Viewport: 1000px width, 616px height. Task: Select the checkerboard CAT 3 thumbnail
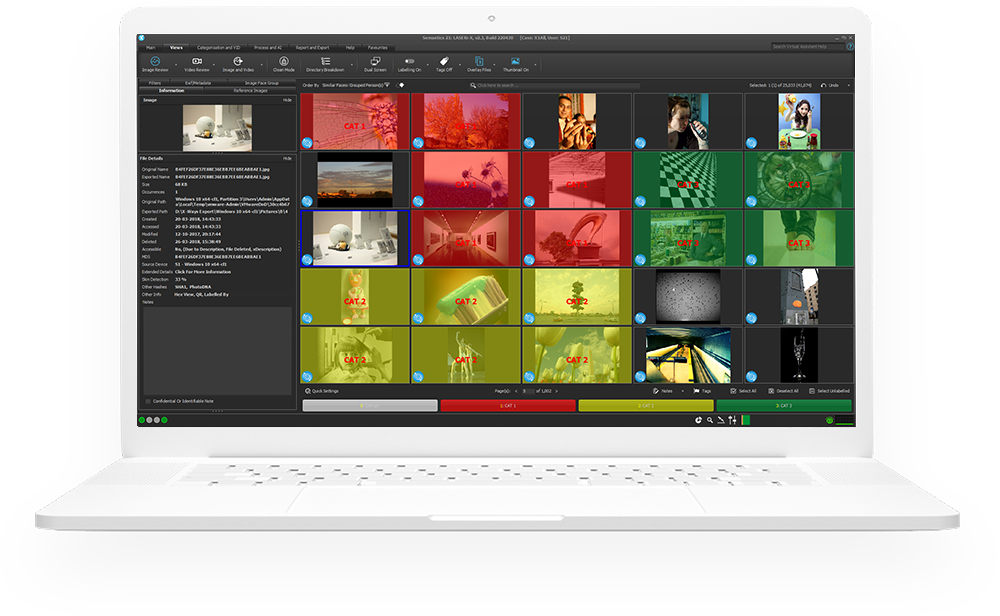coord(688,180)
